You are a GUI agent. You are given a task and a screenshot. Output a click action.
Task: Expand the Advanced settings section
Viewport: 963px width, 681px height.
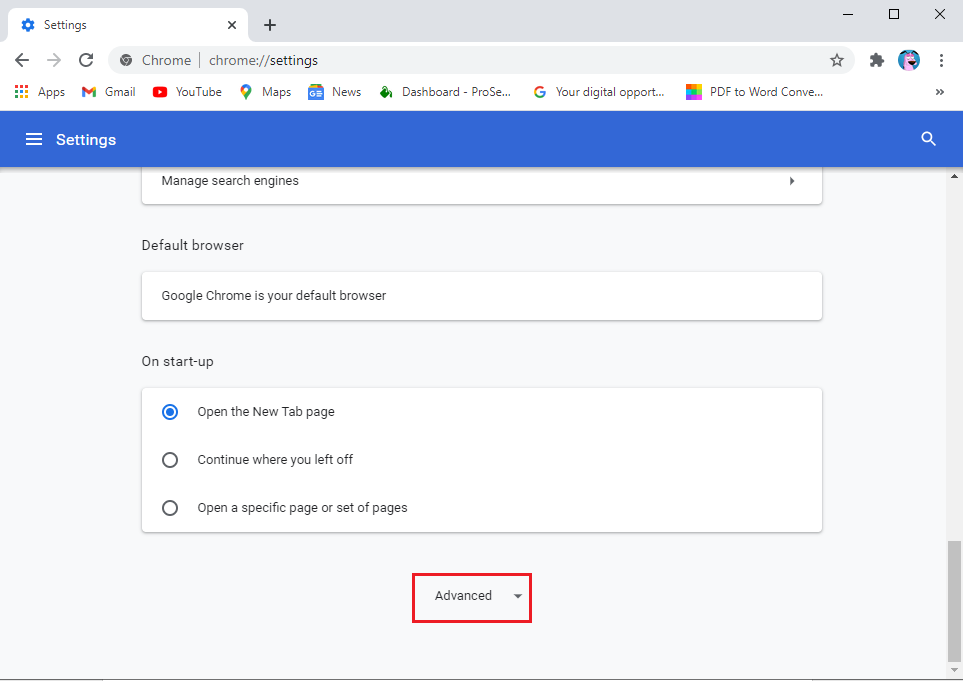[x=471, y=596]
